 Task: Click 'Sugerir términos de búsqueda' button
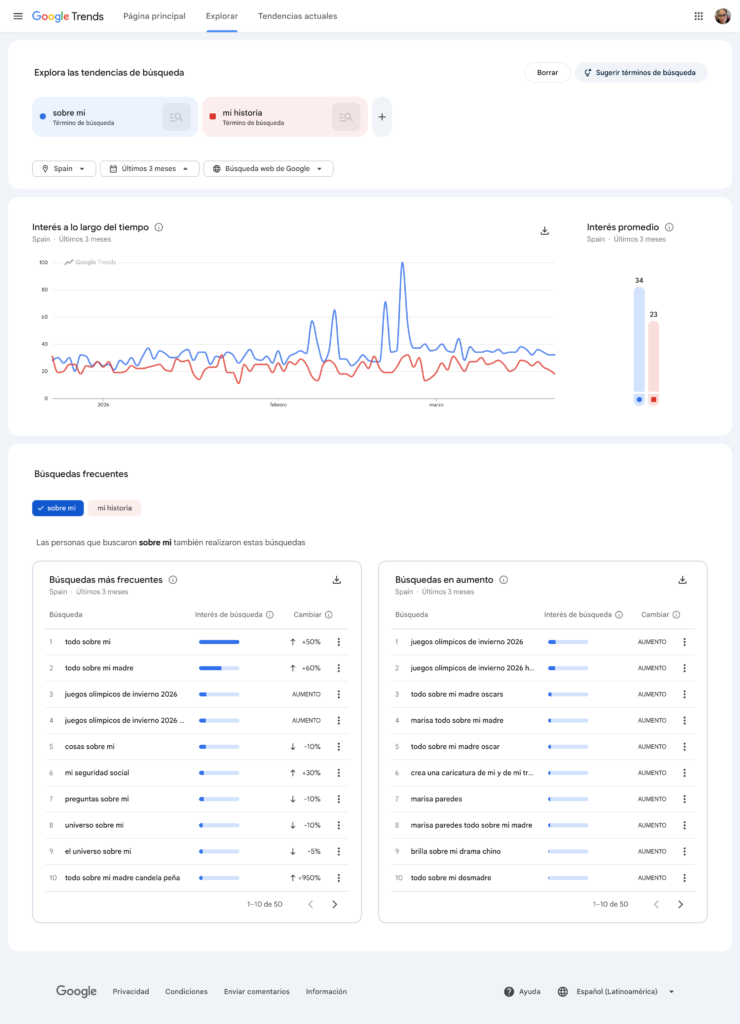641,72
